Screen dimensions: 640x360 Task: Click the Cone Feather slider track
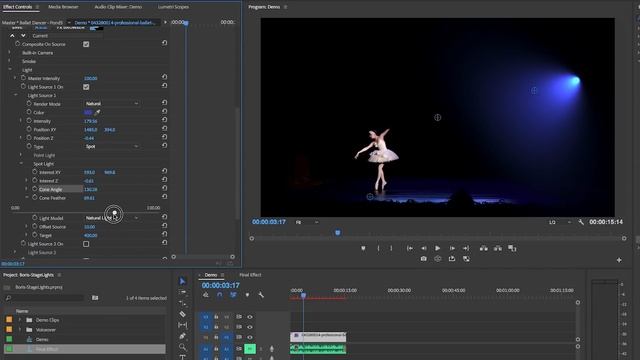[x=86, y=213]
